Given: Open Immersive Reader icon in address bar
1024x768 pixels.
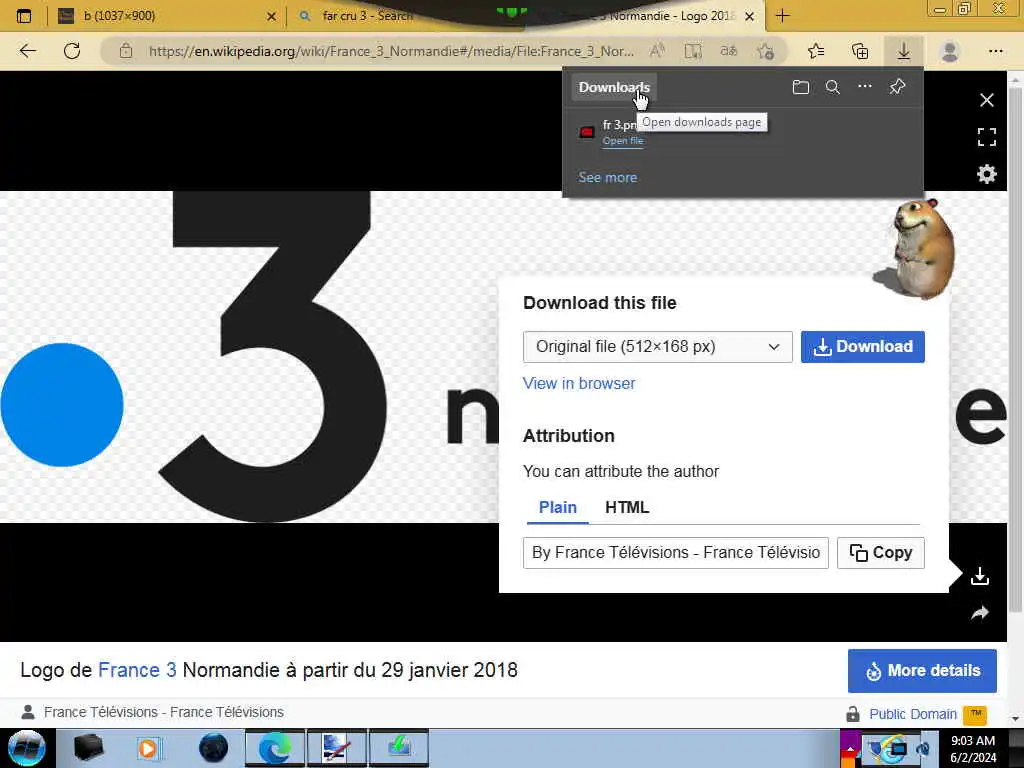Looking at the screenshot, I should pyautogui.click(x=693, y=51).
